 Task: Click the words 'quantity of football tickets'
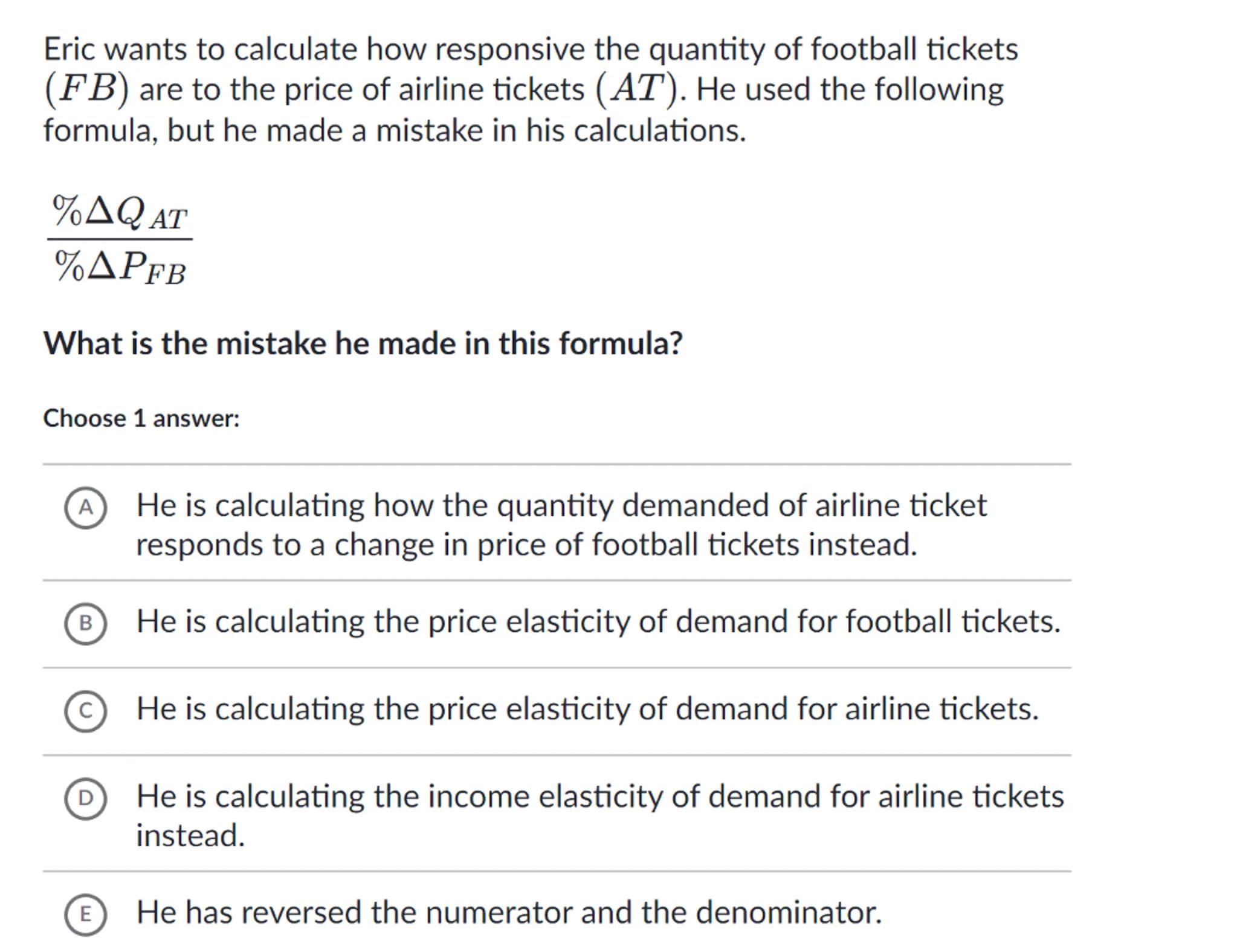(833, 49)
